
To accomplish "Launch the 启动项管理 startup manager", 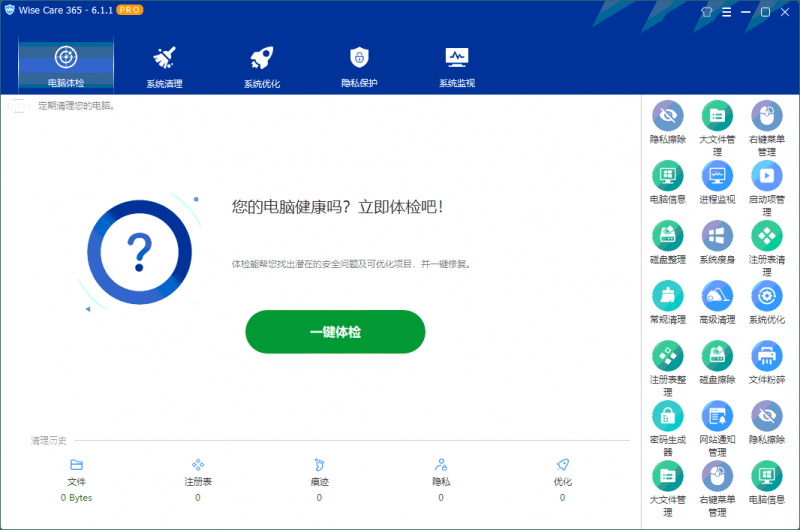I will point(766,189).
